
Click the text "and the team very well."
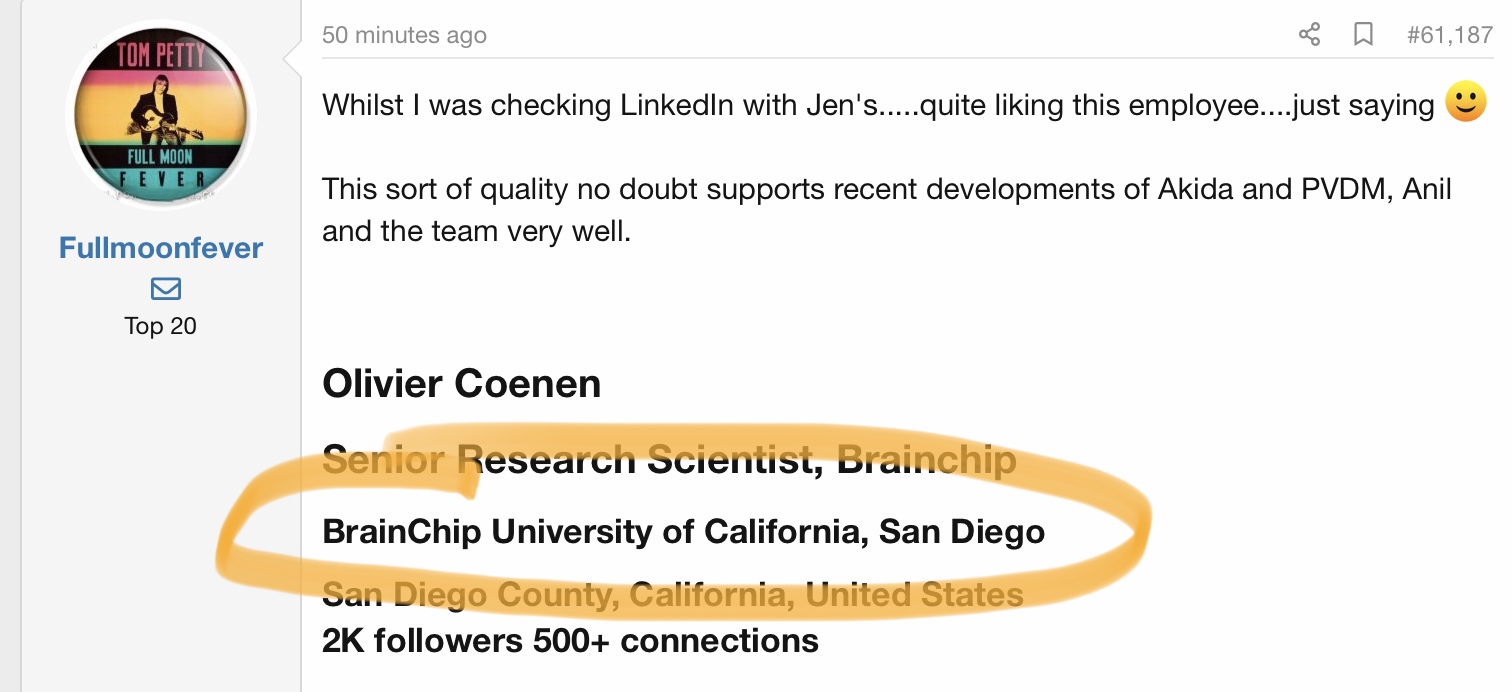[476, 232]
